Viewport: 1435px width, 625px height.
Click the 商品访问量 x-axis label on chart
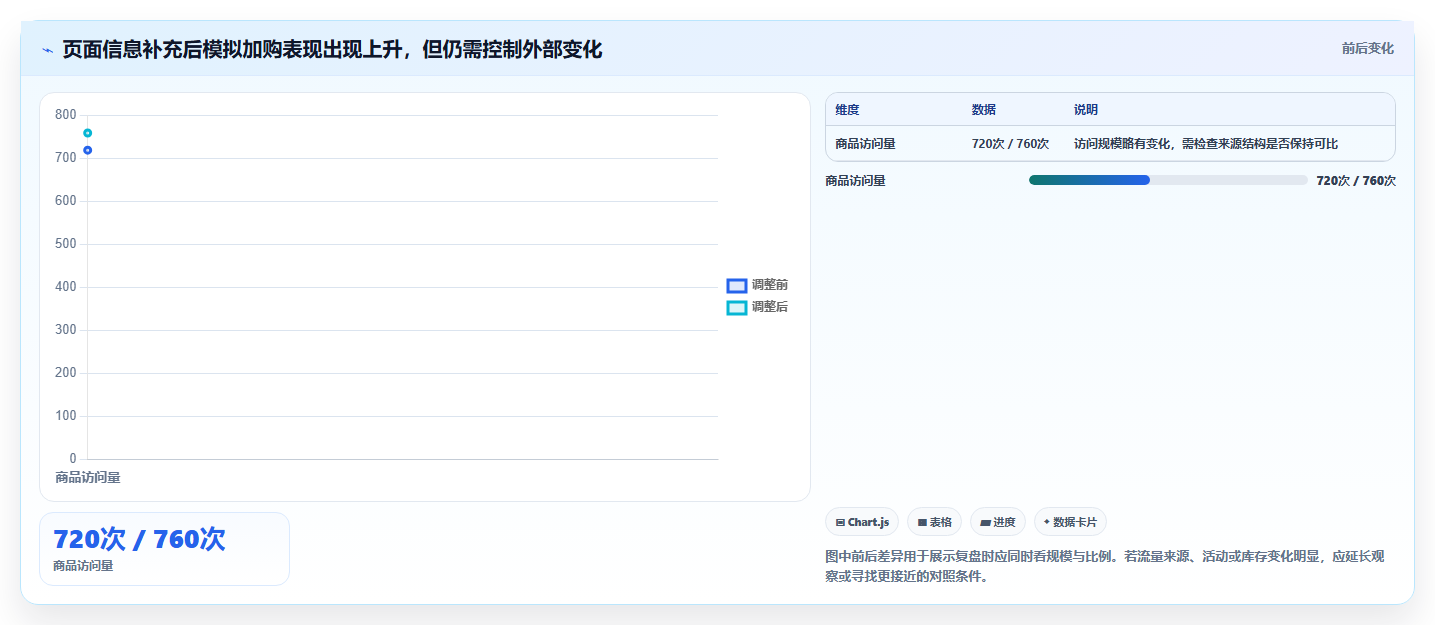pyautogui.click(x=88, y=478)
